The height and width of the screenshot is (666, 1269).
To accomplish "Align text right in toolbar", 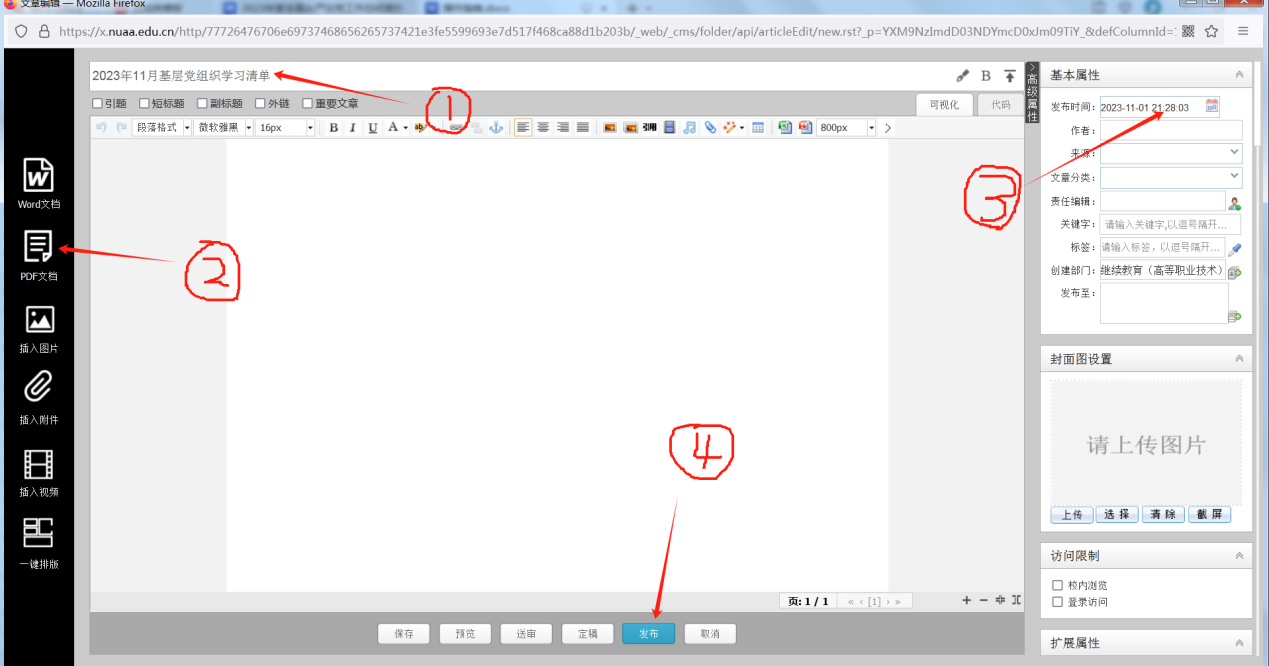I will 563,127.
